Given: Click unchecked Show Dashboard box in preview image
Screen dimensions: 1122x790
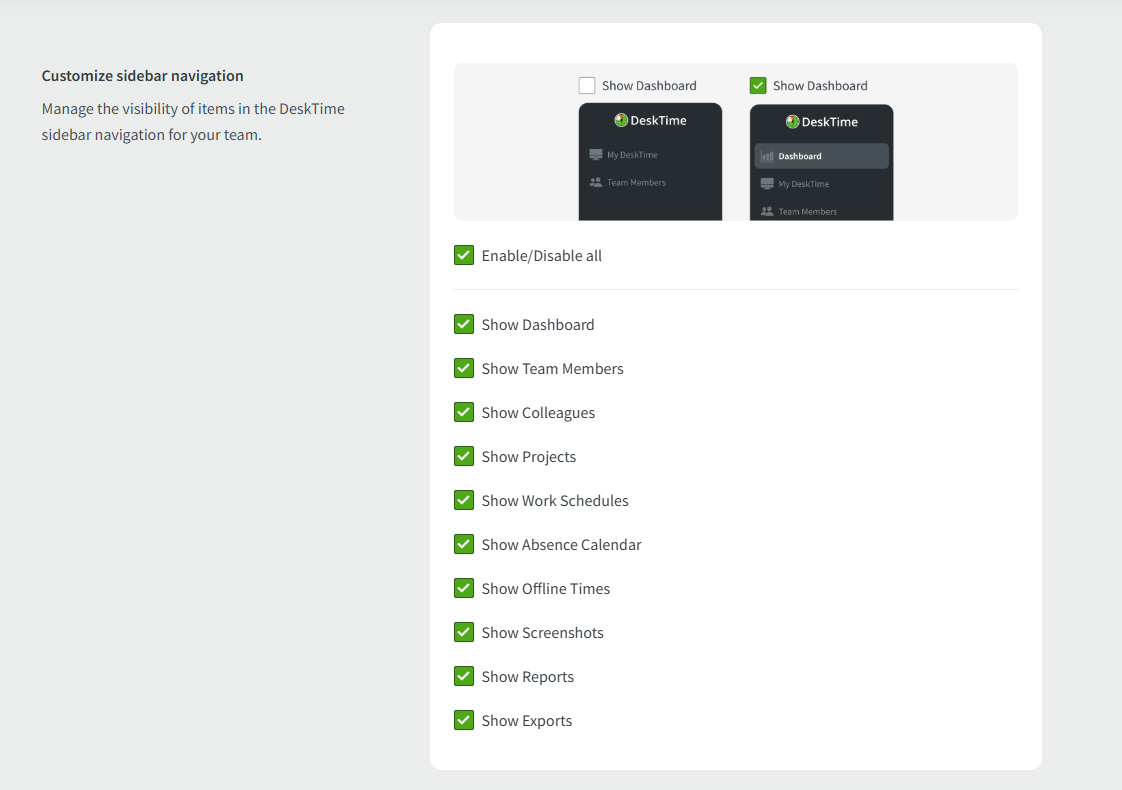Looking at the screenshot, I should click(587, 86).
